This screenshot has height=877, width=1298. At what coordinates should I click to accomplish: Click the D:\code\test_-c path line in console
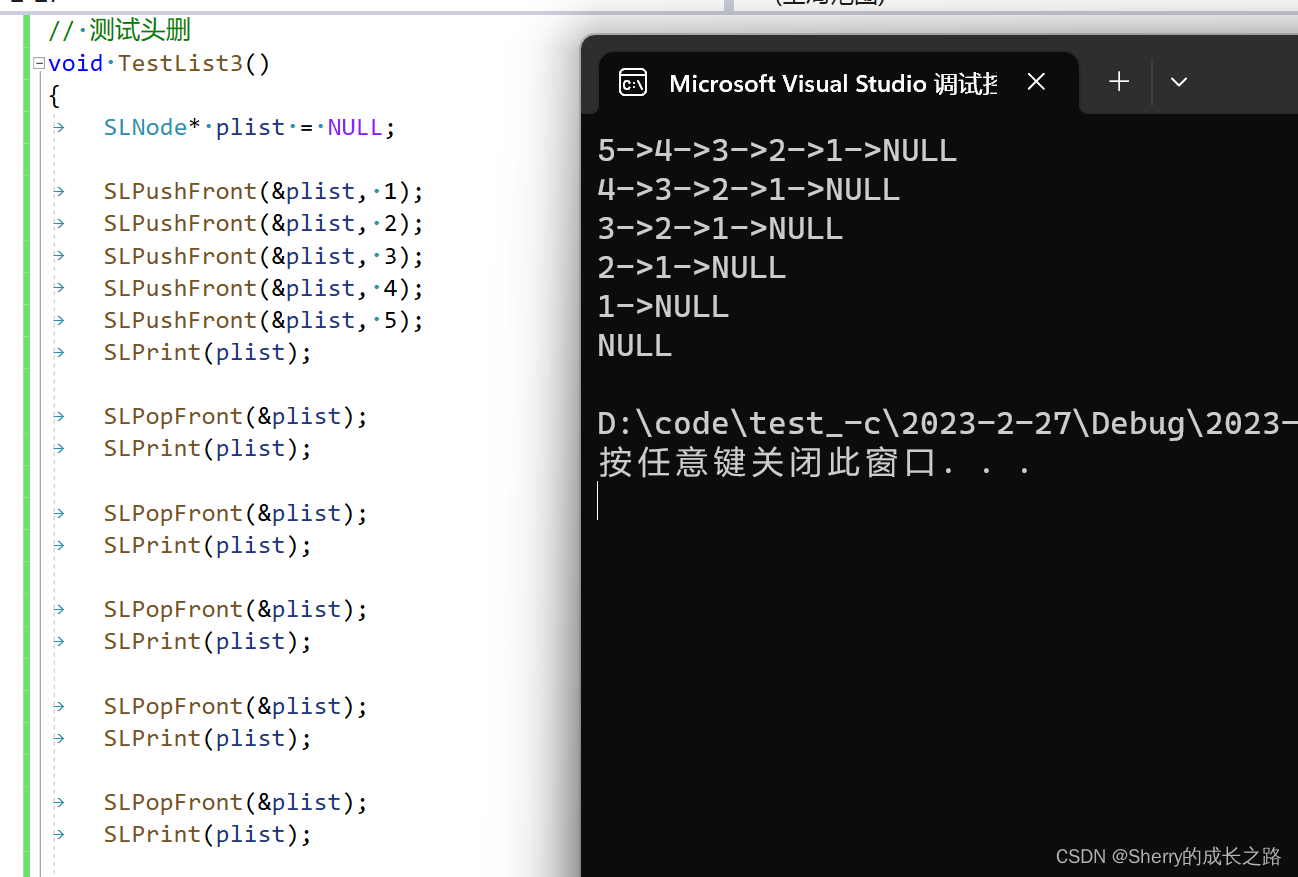pyautogui.click(x=947, y=424)
